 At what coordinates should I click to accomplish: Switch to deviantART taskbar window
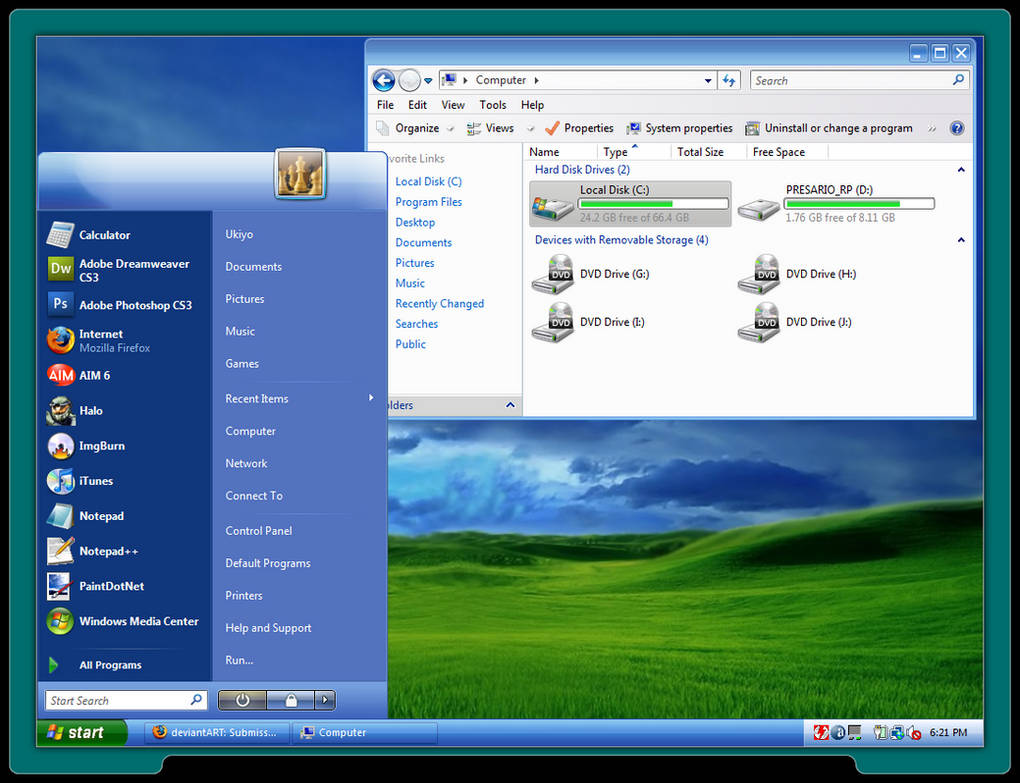[x=217, y=732]
